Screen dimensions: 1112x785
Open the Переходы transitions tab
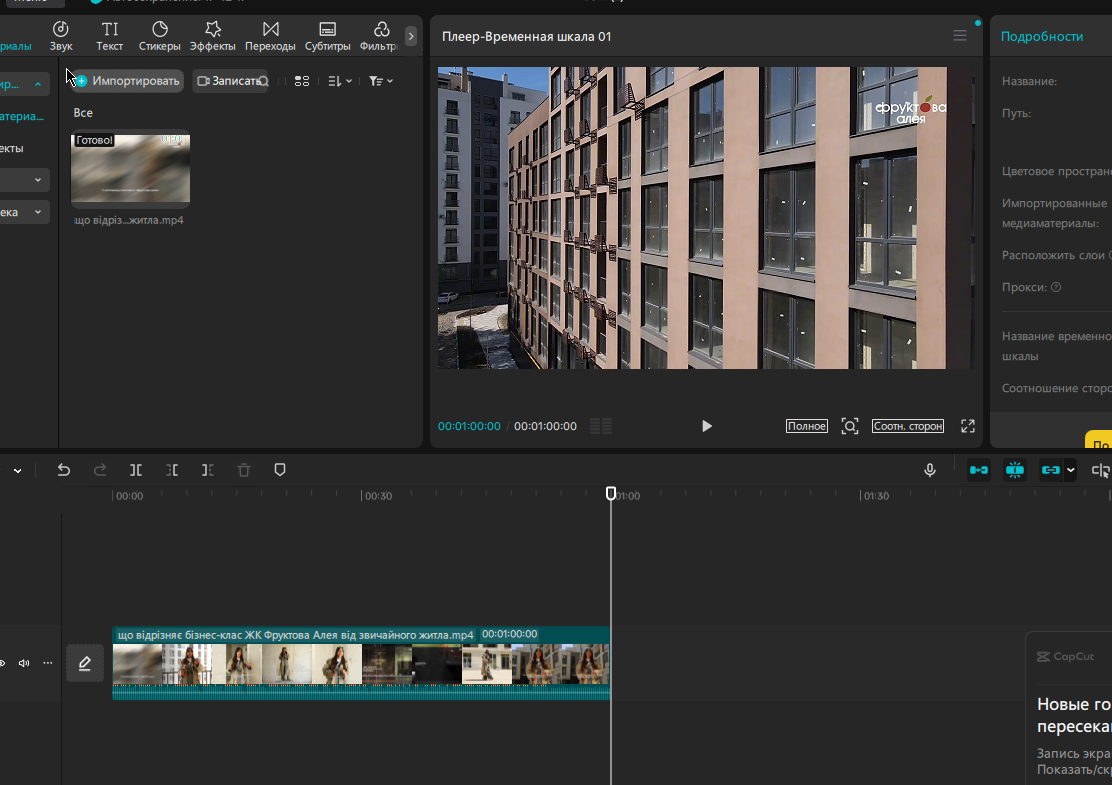(270, 36)
